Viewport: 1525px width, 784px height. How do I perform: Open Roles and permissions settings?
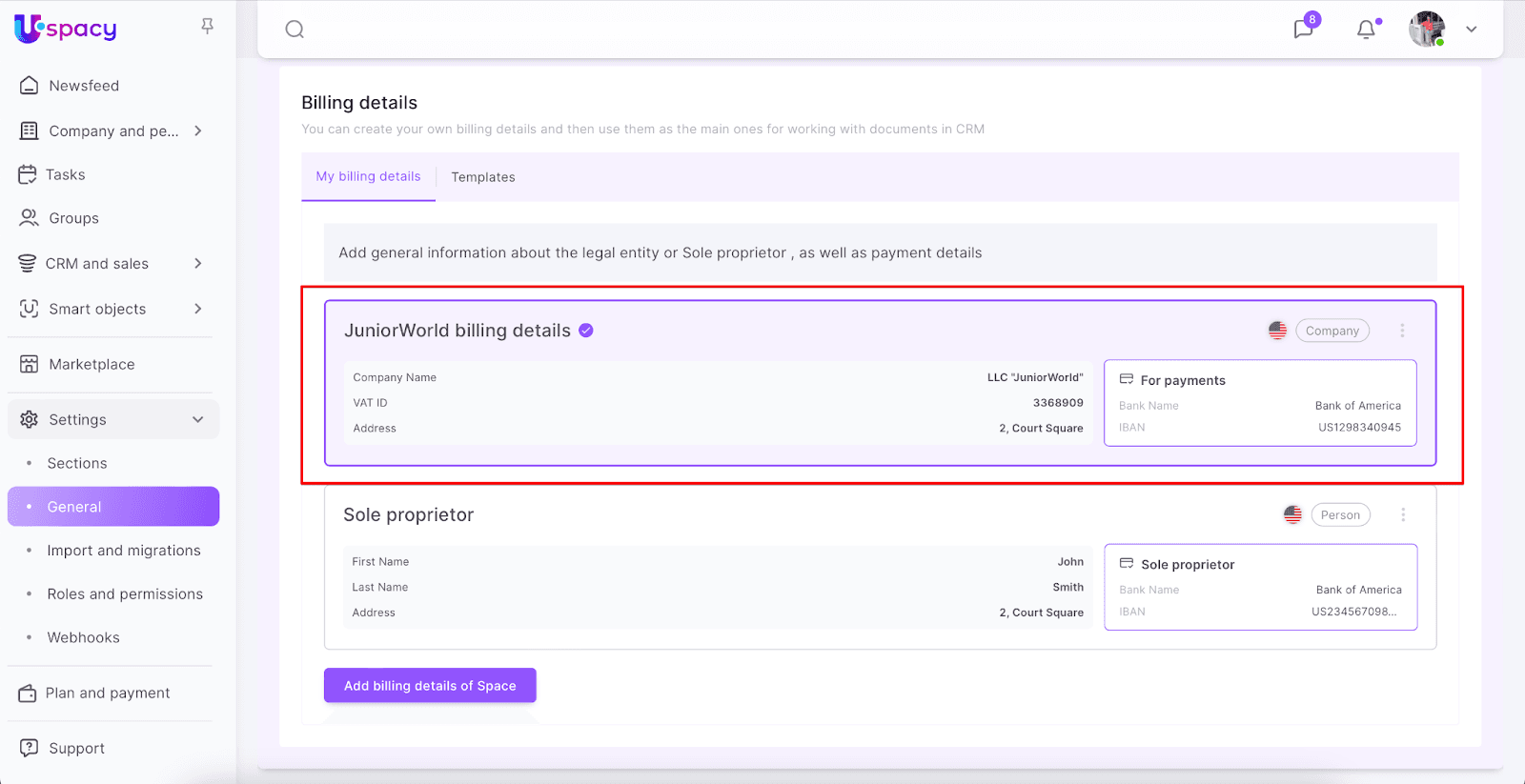click(x=125, y=594)
